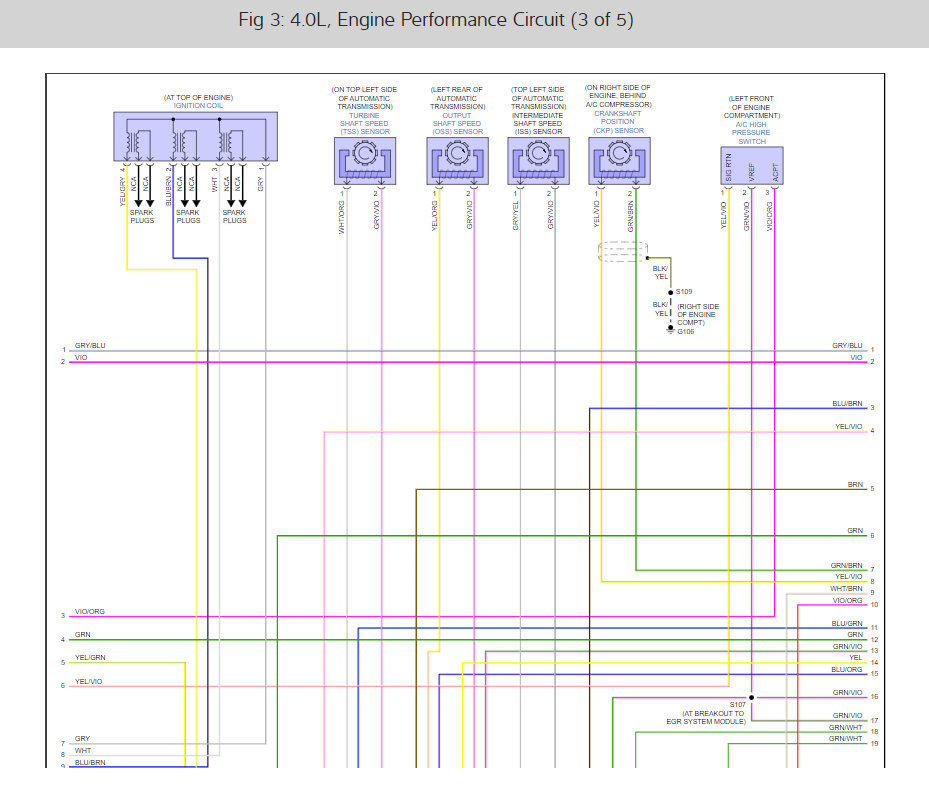Click the 'A/C HIGH PRESSURE SWITCH' label
929x797 pixels.
point(751,133)
